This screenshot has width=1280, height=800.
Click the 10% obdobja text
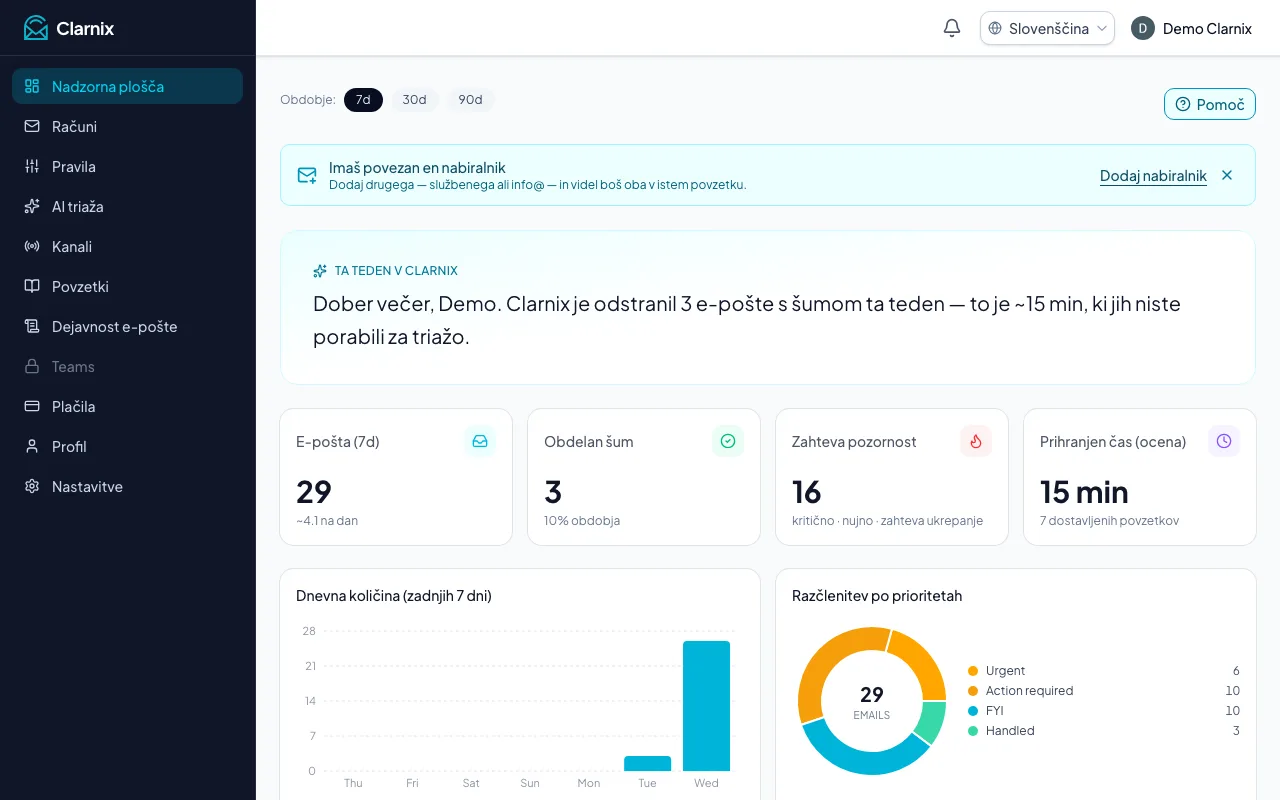pyautogui.click(x=582, y=521)
